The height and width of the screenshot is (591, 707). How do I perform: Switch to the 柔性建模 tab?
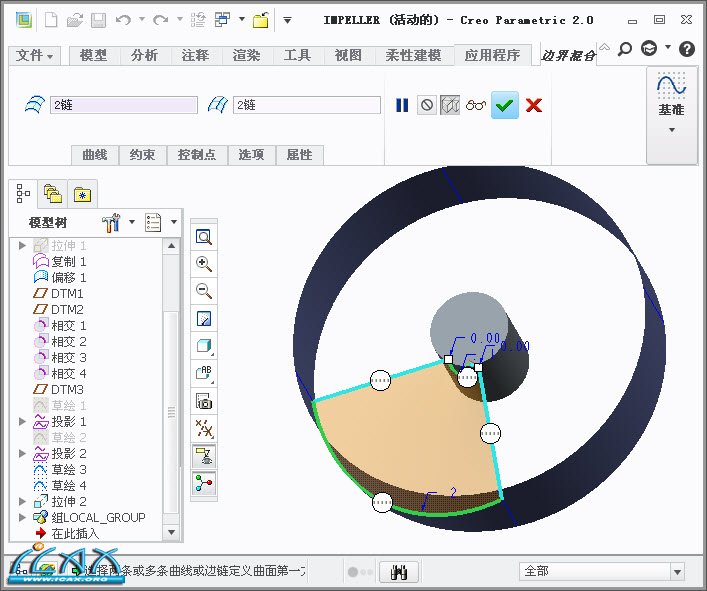(x=412, y=56)
